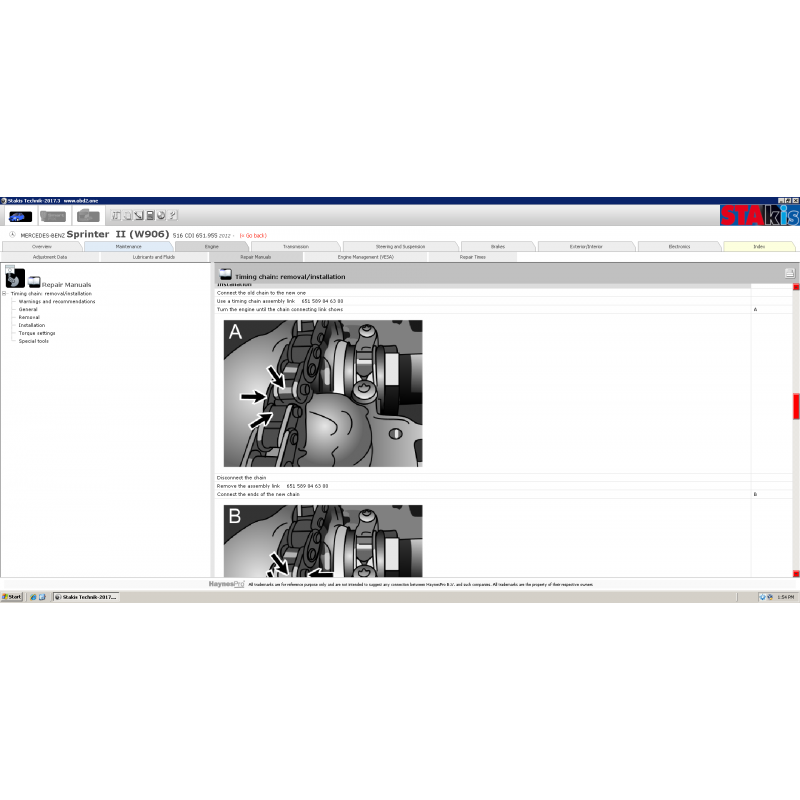Switch to the Index tab
This screenshot has width=800, height=800.
tap(760, 246)
